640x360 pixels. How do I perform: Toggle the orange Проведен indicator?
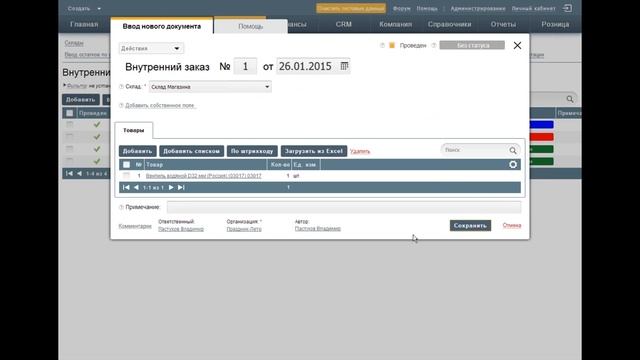(x=392, y=45)
